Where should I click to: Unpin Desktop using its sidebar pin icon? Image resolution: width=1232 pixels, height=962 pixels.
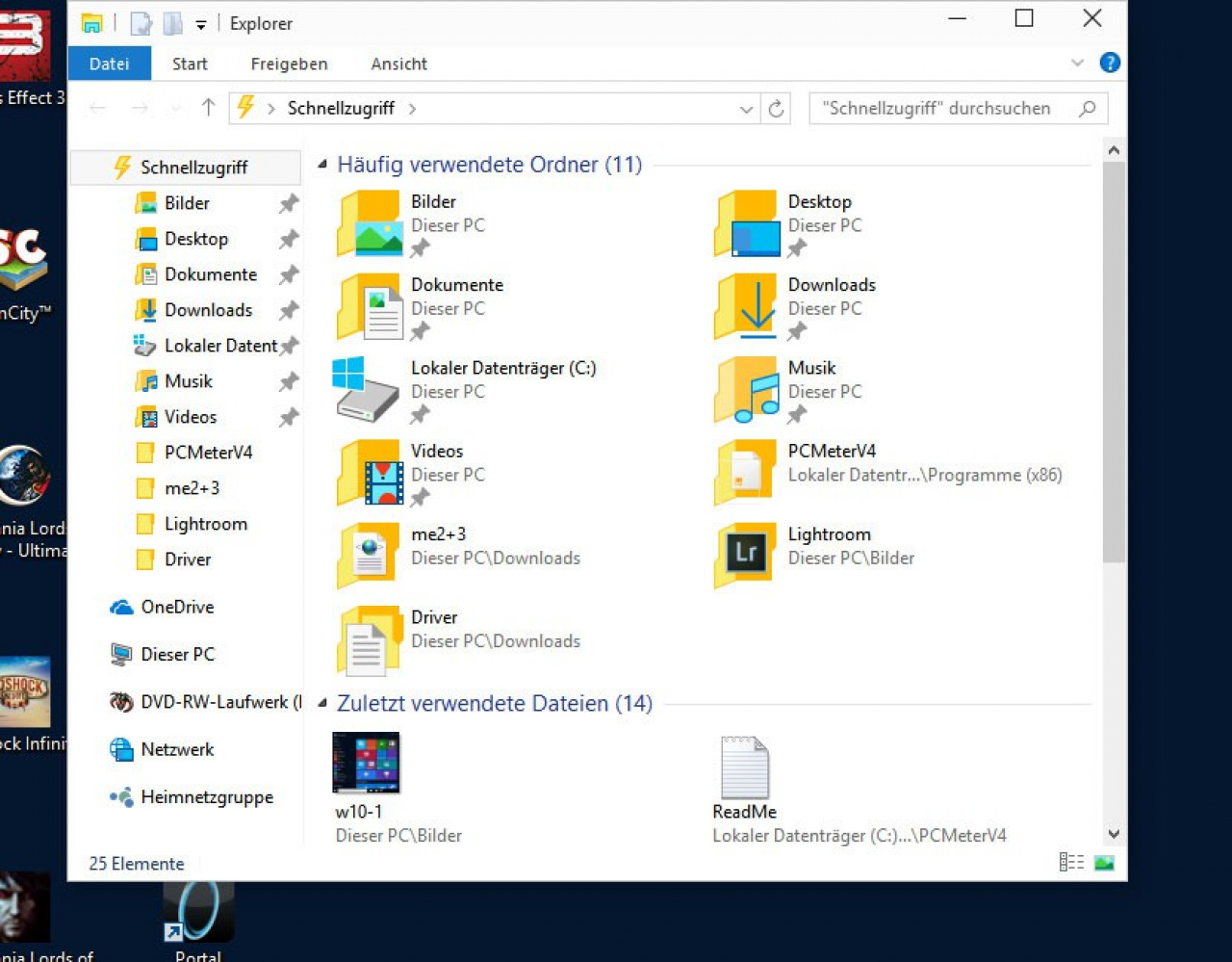(289, 239)
